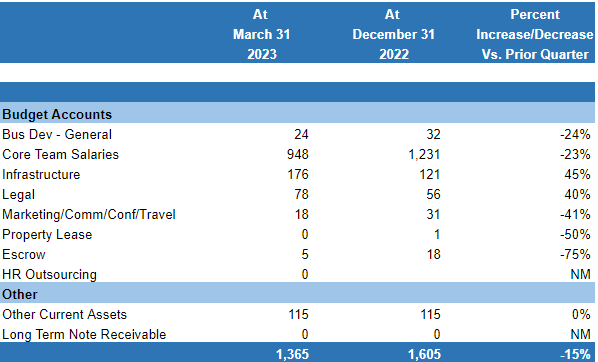Select the HR Outsourcing label
The image size is (598, 362).
[x=49, y=274]
